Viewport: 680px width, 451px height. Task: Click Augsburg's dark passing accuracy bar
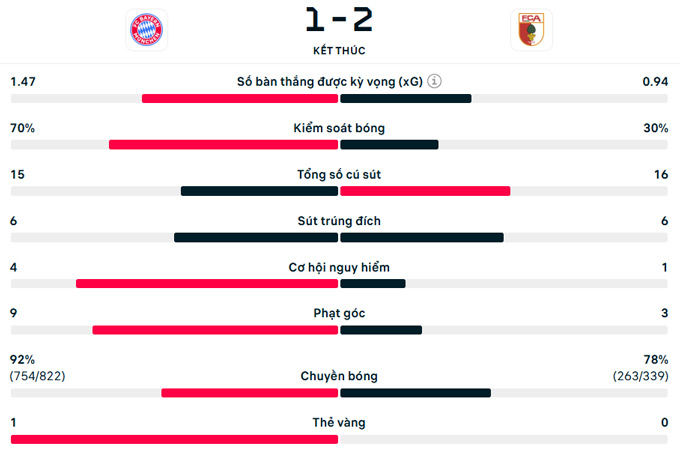pos(415,393)
